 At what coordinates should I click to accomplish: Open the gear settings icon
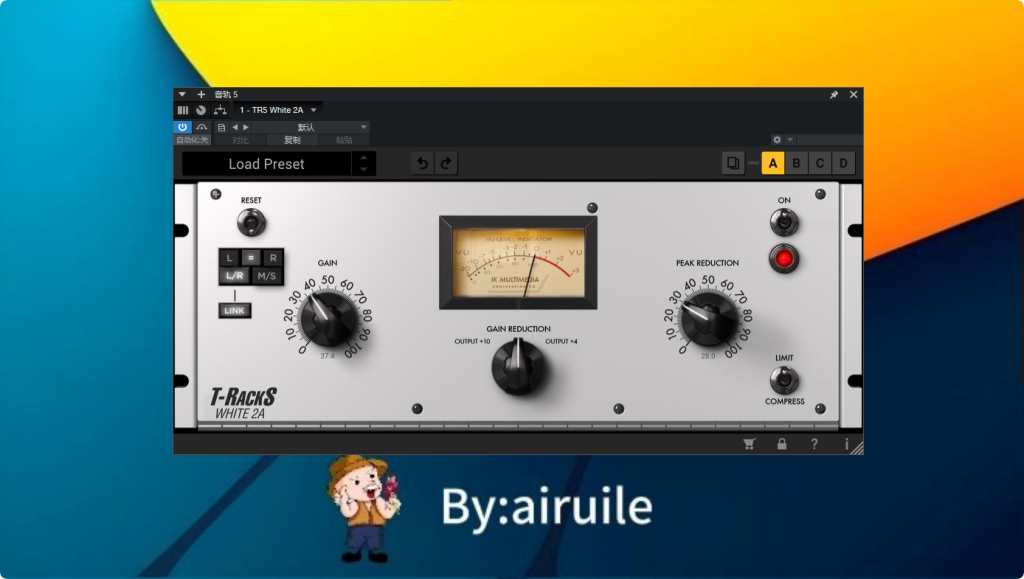(x=776, y=140)
